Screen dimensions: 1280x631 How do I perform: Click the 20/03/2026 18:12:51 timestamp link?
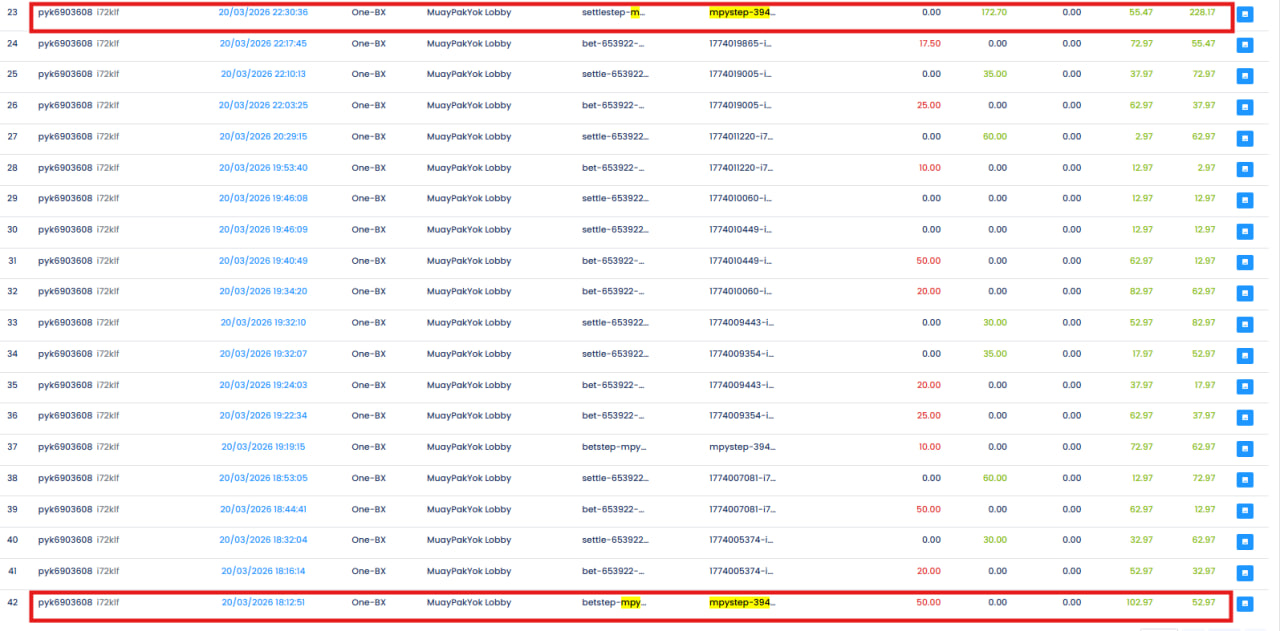click(263, 603)
